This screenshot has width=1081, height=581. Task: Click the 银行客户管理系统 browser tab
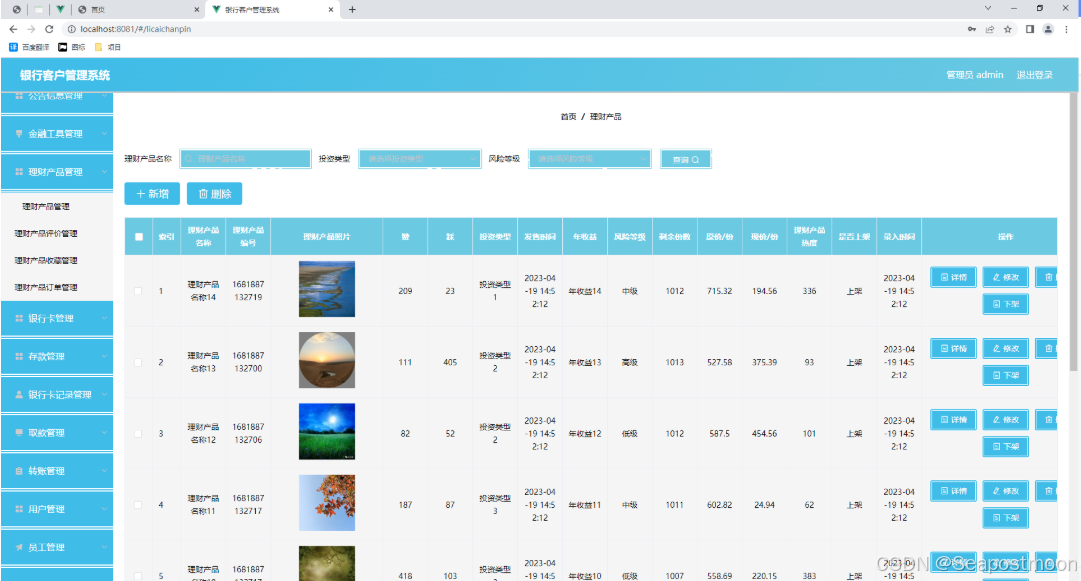tap(272, 10)
